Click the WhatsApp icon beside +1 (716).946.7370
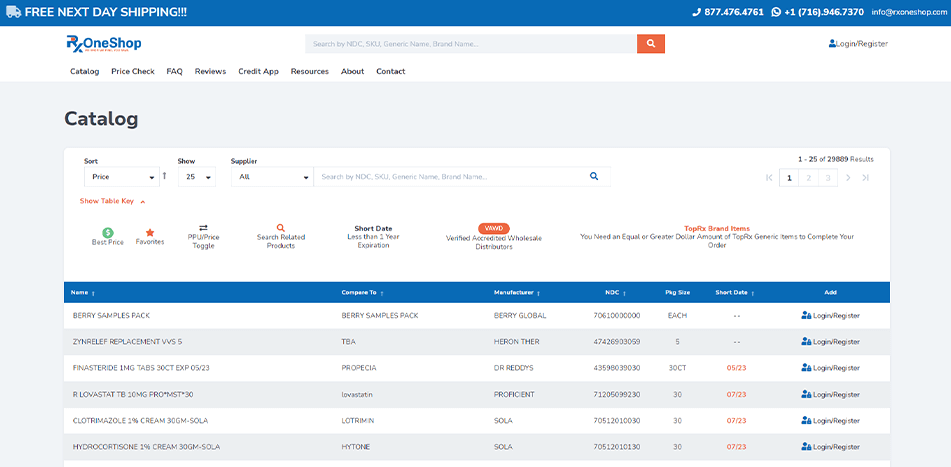This screenshot has width=951, height=467. pyautogui.click(x=776, y=12)
